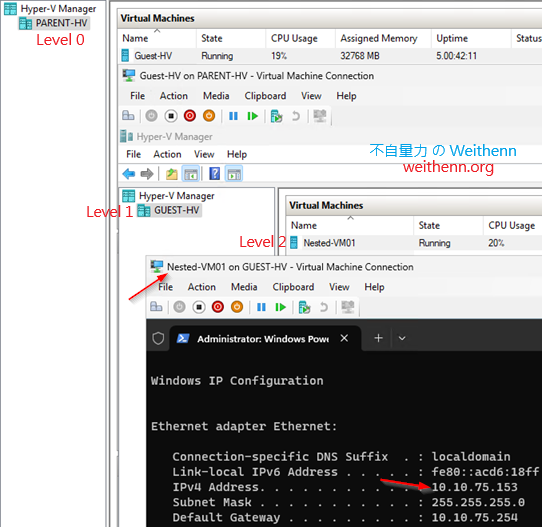Open View menu in Nested-VM01 connection window

coord(339,287)
